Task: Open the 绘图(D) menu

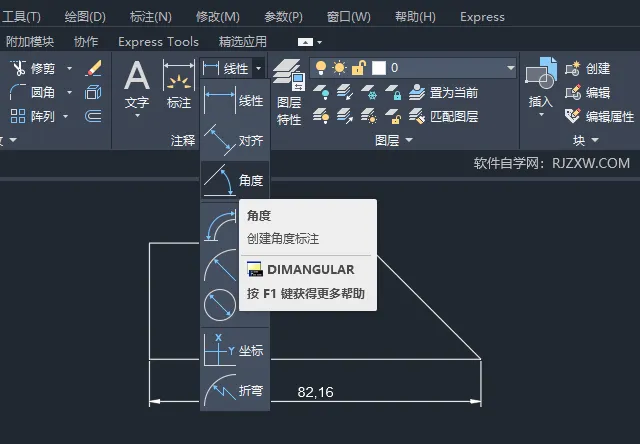Action: tap(85, 17)
